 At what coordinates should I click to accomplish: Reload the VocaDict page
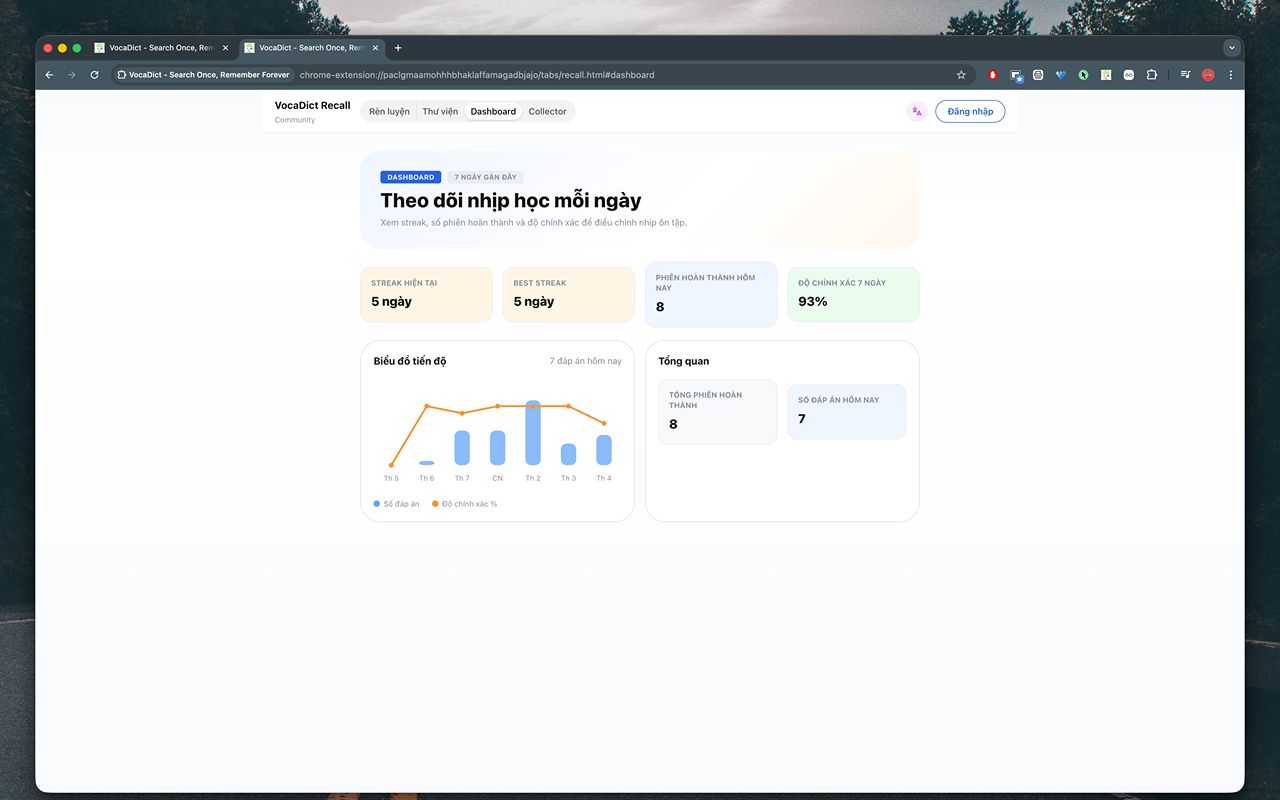click(94, 75)
